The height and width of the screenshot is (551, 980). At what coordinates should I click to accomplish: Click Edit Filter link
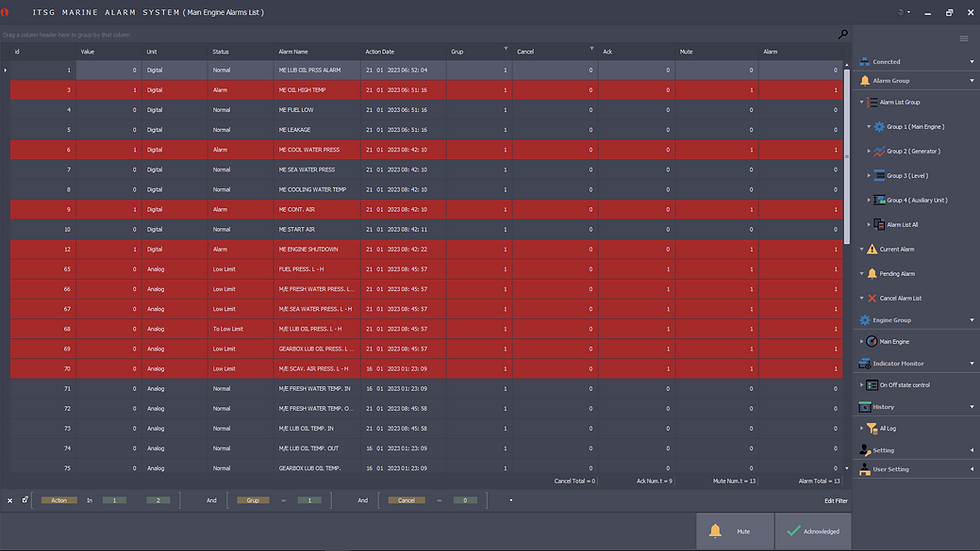836,500
